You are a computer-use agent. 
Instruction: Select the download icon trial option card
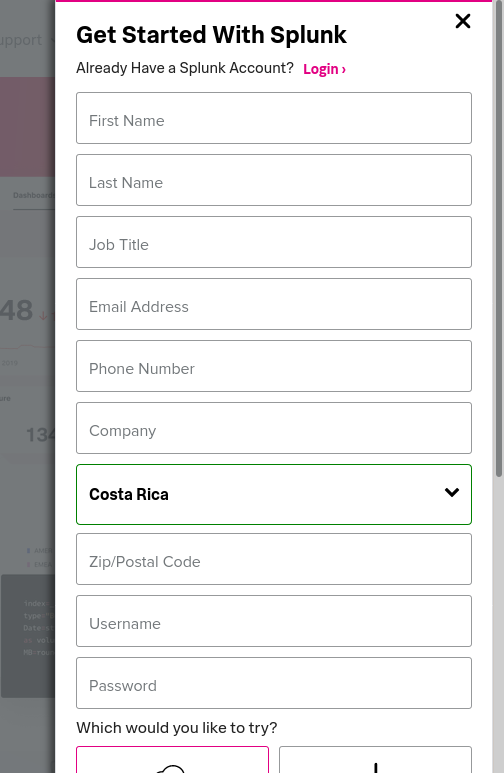point(375,760)
